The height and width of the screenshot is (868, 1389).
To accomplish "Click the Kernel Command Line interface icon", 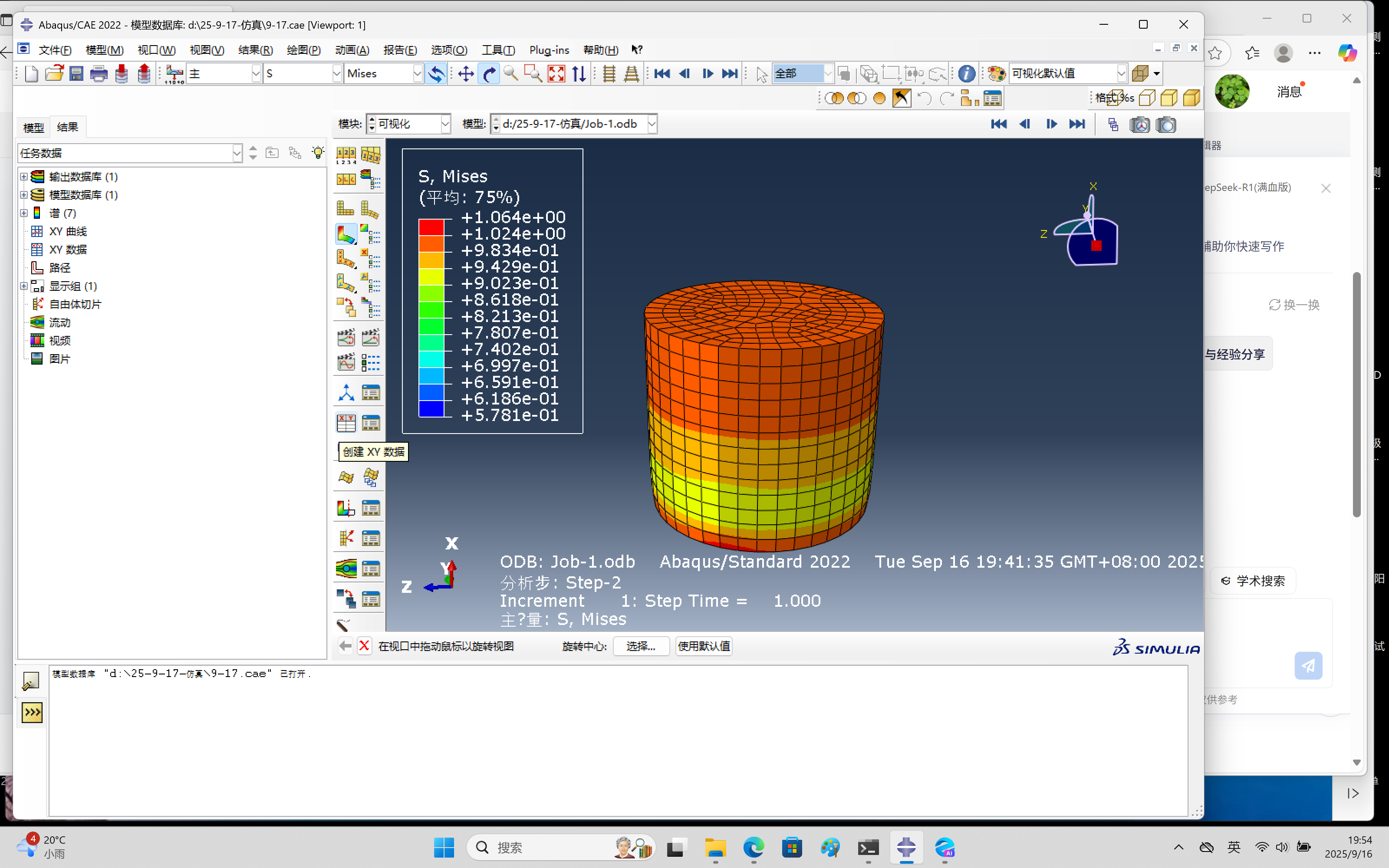I will click(32, 713).
